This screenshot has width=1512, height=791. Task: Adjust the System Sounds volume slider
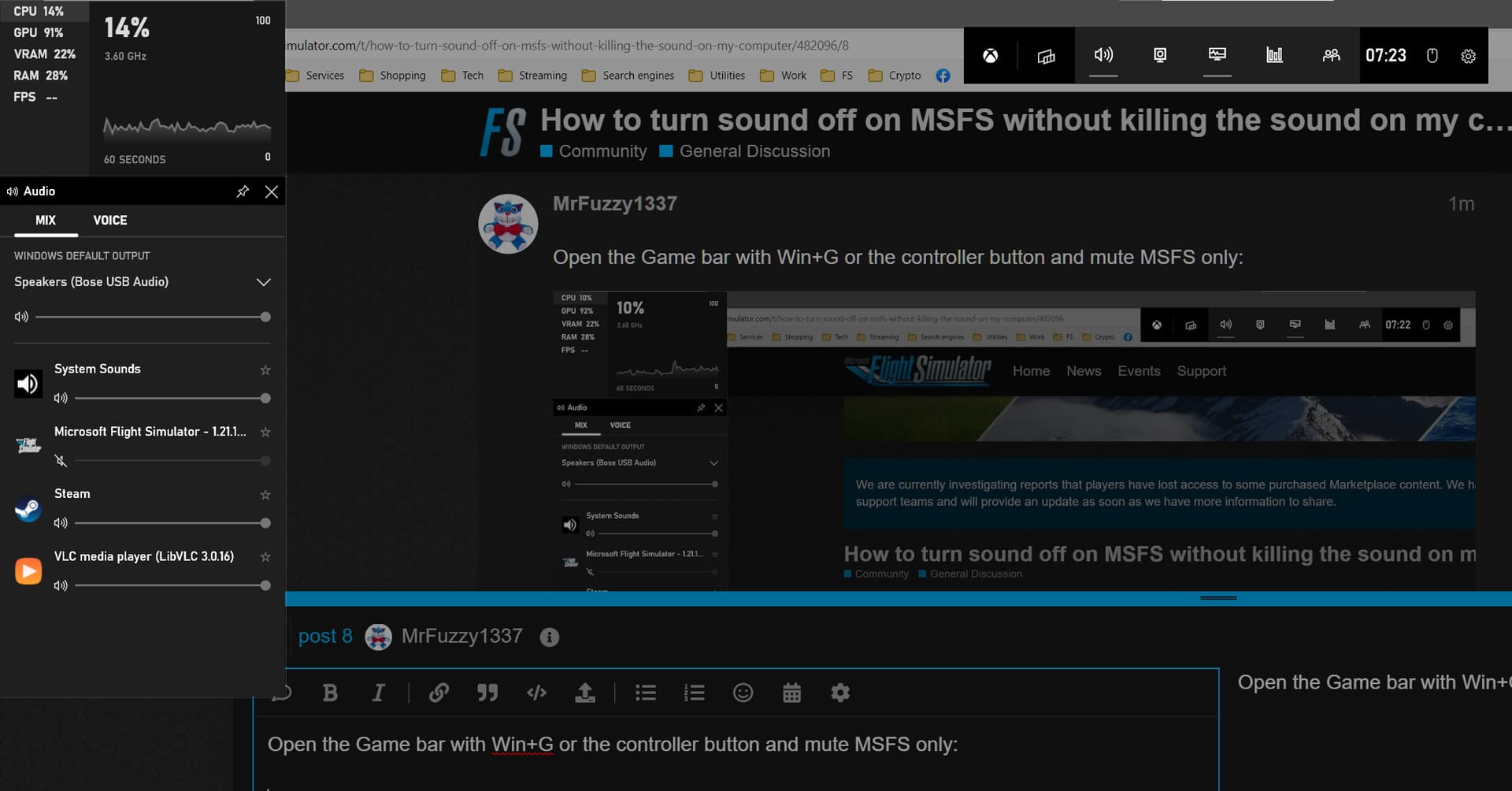coord(172,398)
